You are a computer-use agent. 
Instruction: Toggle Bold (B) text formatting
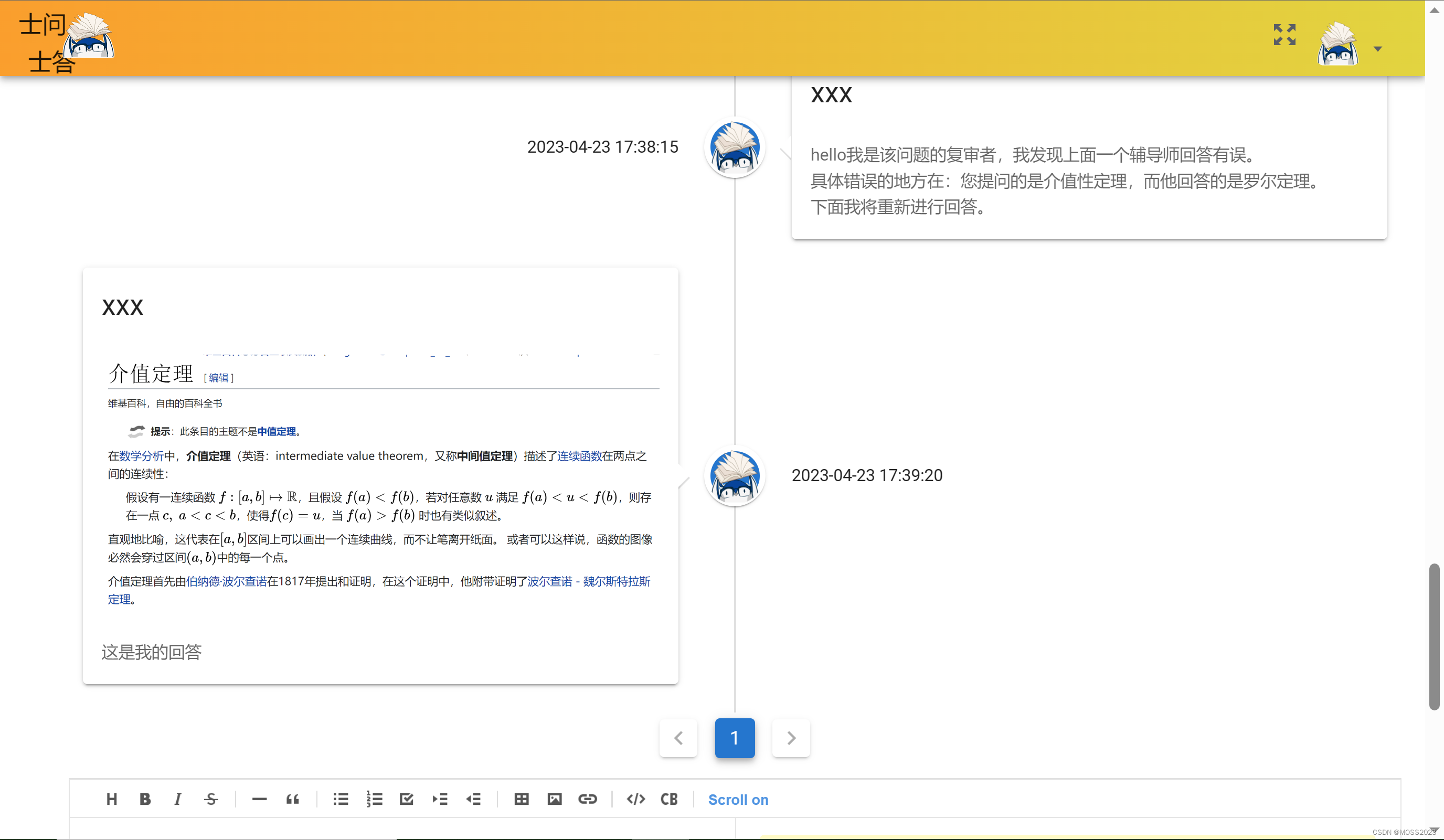pos(145,799)
